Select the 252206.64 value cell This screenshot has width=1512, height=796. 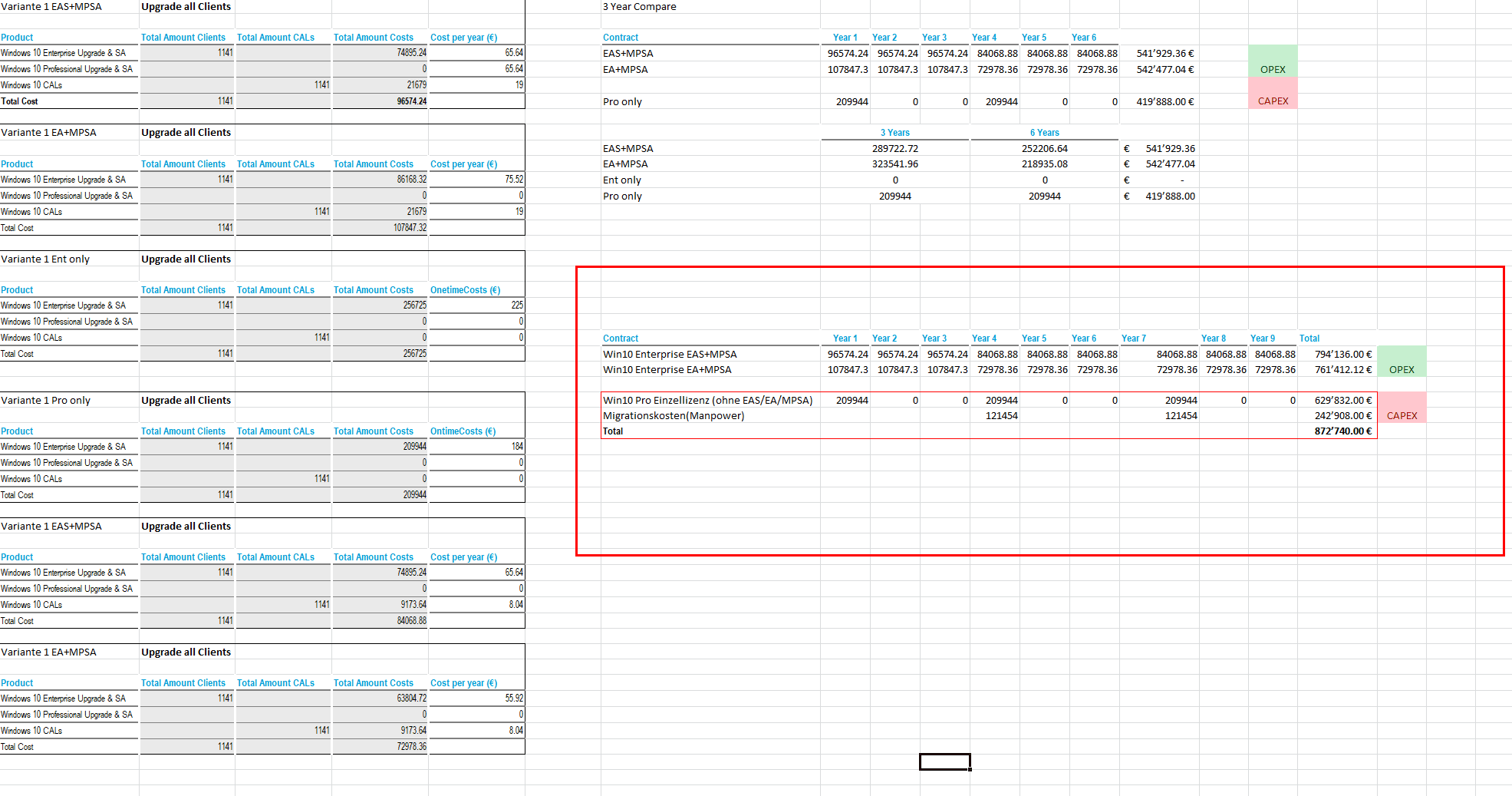tap(1044, 149)
